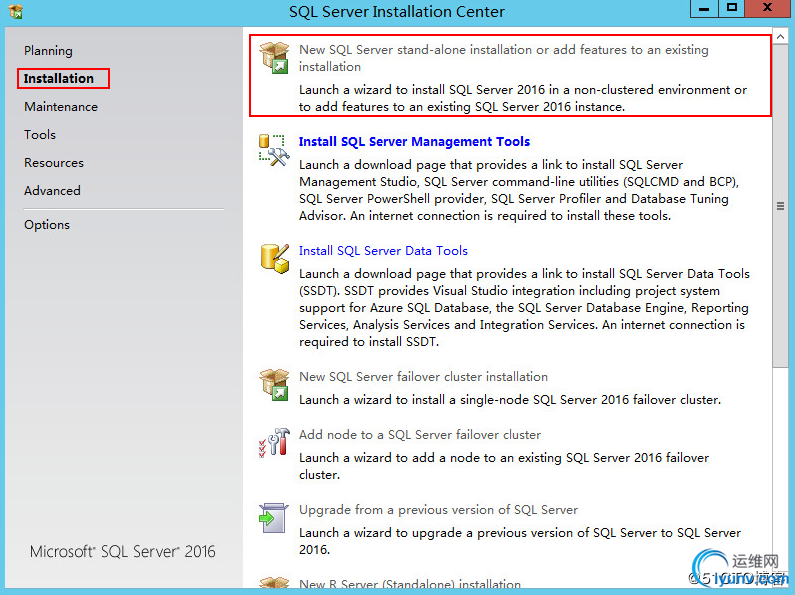Screen dimensions: 795x595
Task: Click the vertical scrollbar thumb
Action: [780, 206]
